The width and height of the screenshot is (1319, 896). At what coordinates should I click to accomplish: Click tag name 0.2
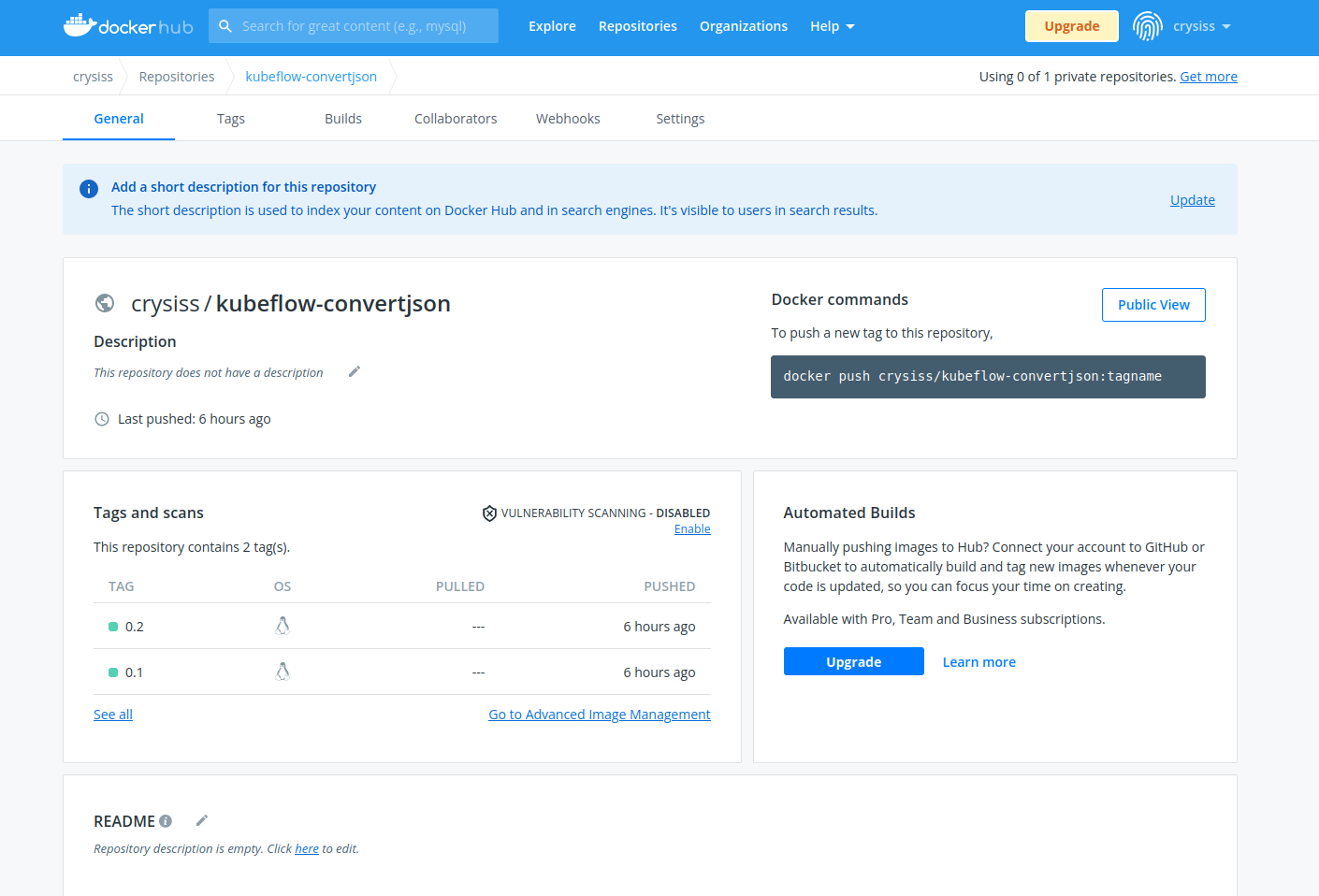point(135,627)
